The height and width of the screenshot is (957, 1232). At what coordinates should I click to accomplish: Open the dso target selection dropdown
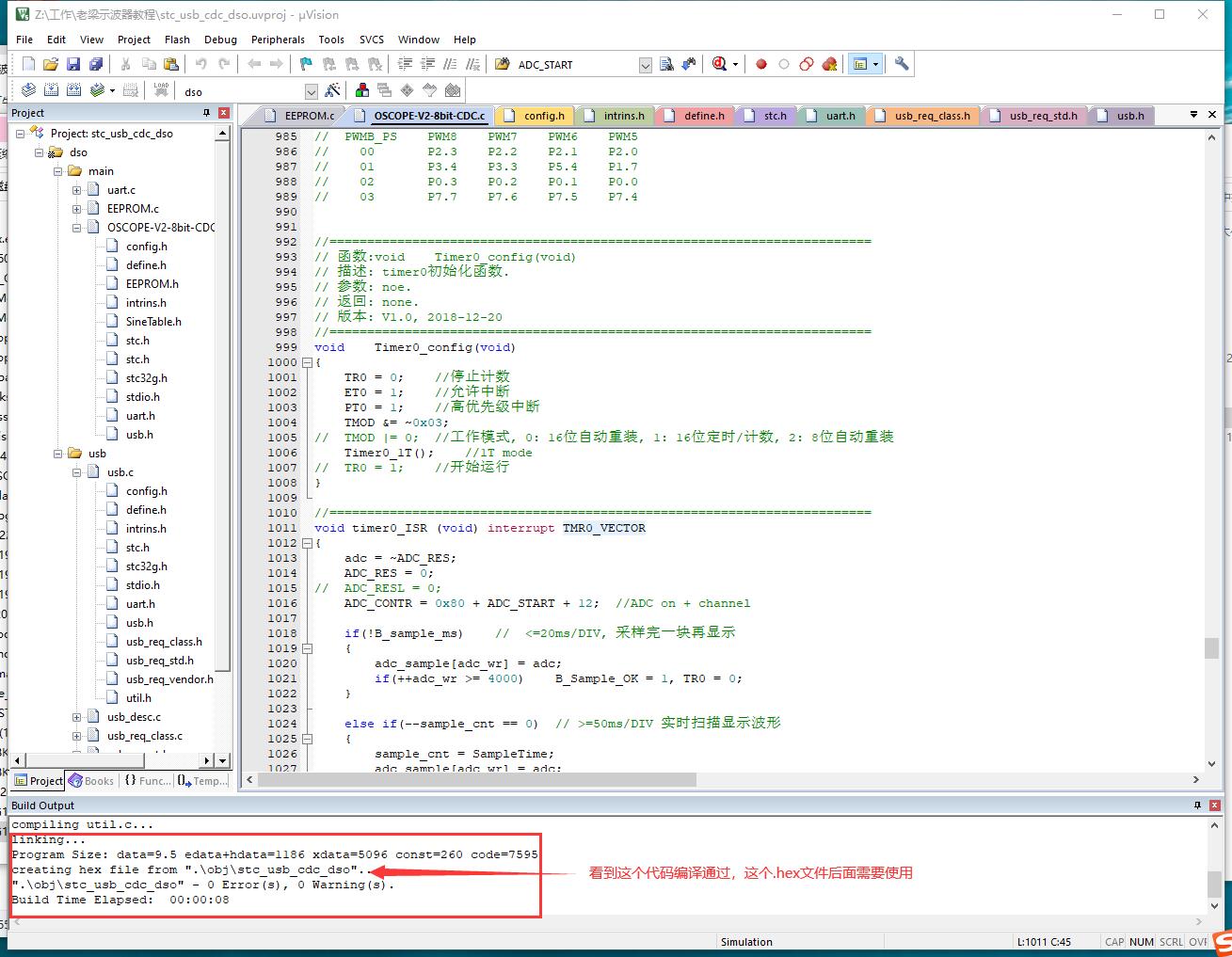[312, 91]
